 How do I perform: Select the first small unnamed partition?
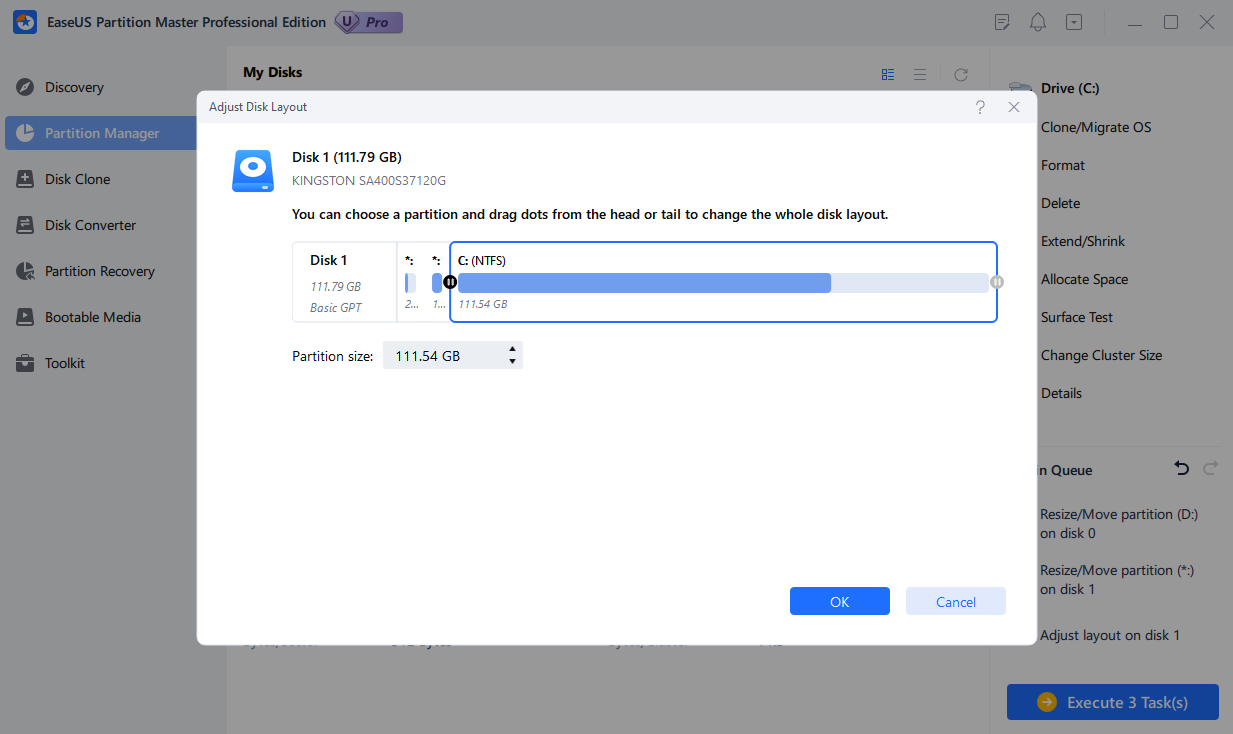(410, 282)
